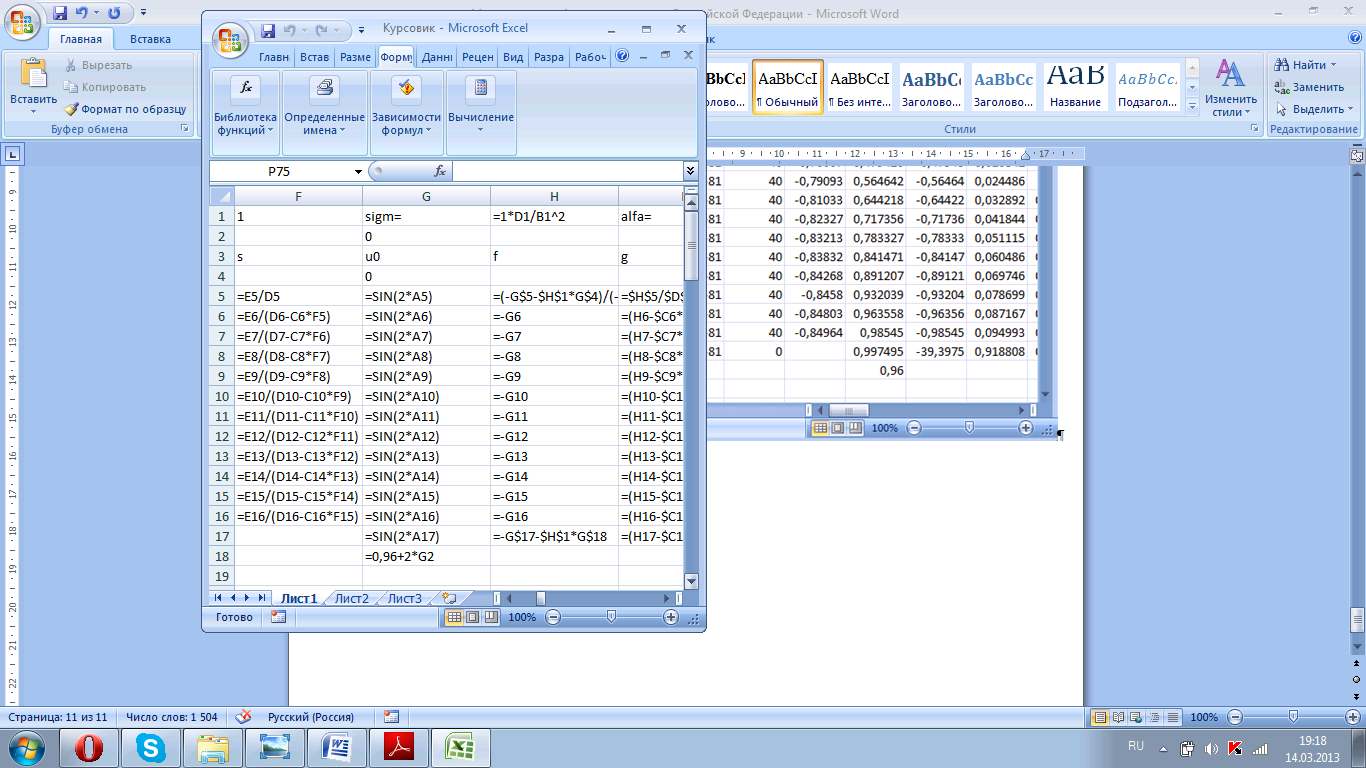Zoom in Excel status bar plus

point(671,617)
